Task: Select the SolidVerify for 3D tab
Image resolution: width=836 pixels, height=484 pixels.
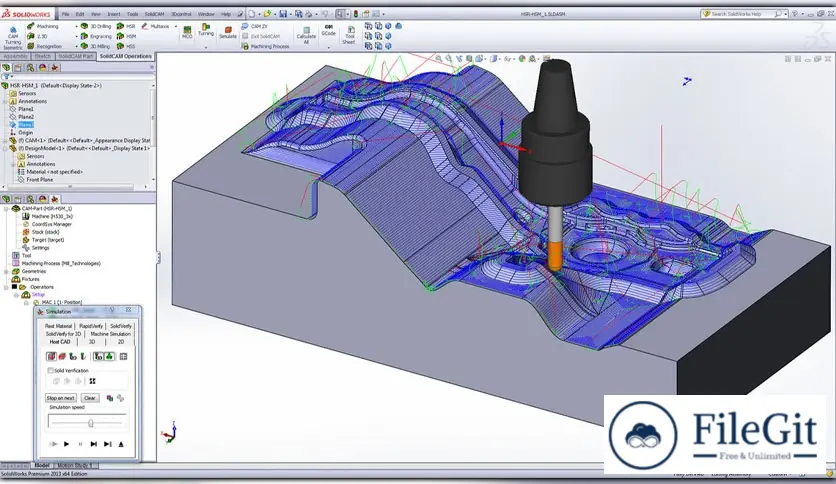Action: pos(63,334)
